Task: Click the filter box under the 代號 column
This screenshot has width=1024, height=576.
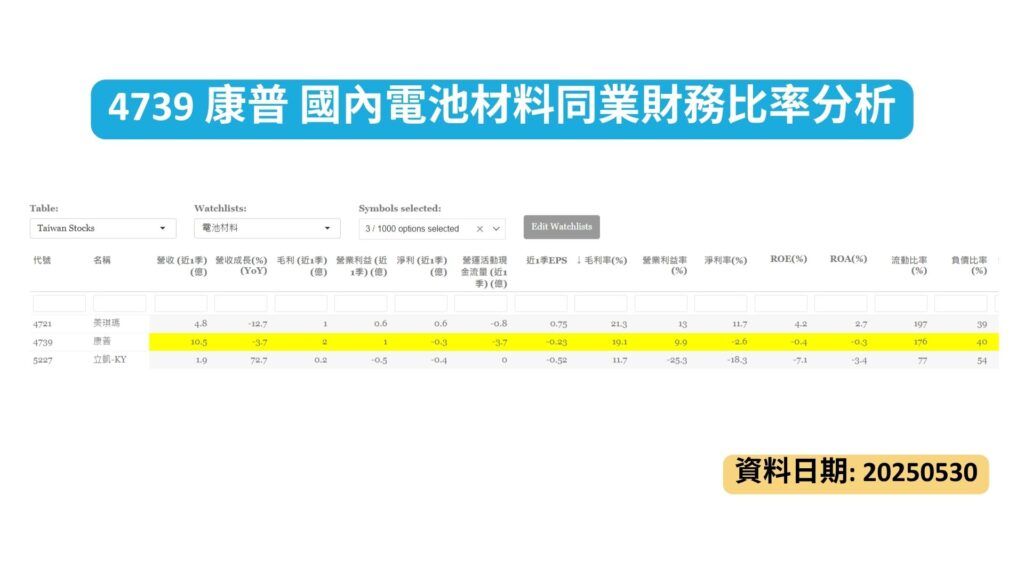Action: [x=57, y=302]
